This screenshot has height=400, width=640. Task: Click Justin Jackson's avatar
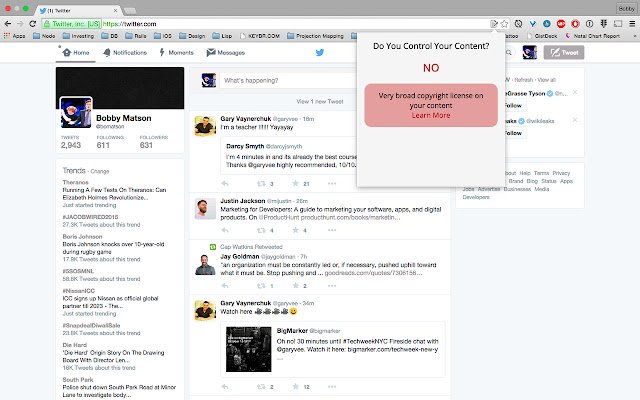[205, 209]
